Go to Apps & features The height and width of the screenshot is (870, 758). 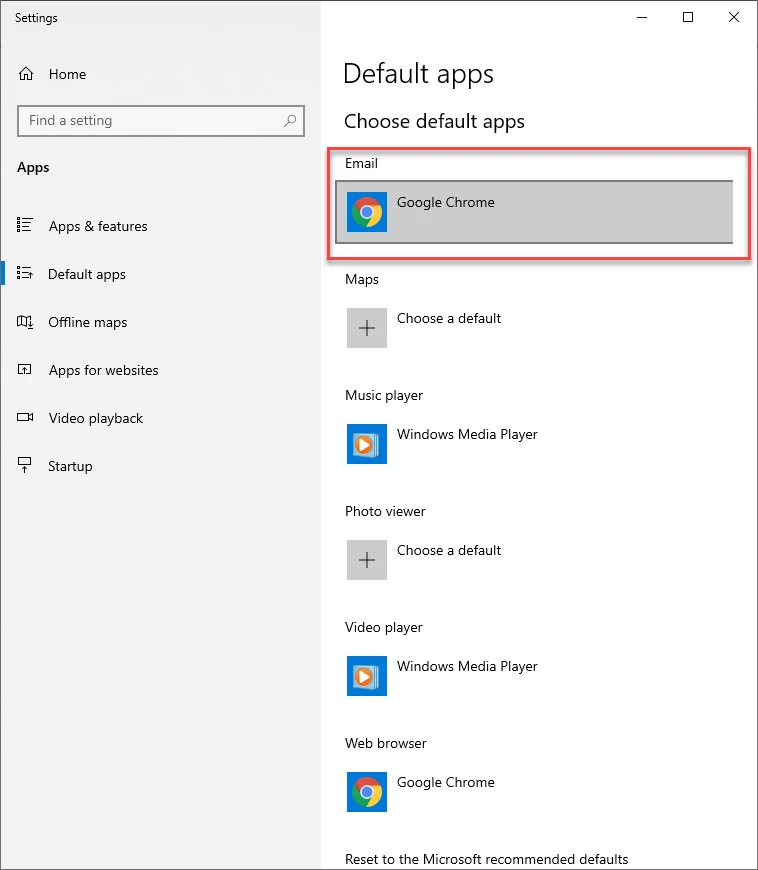click(161, 226)
